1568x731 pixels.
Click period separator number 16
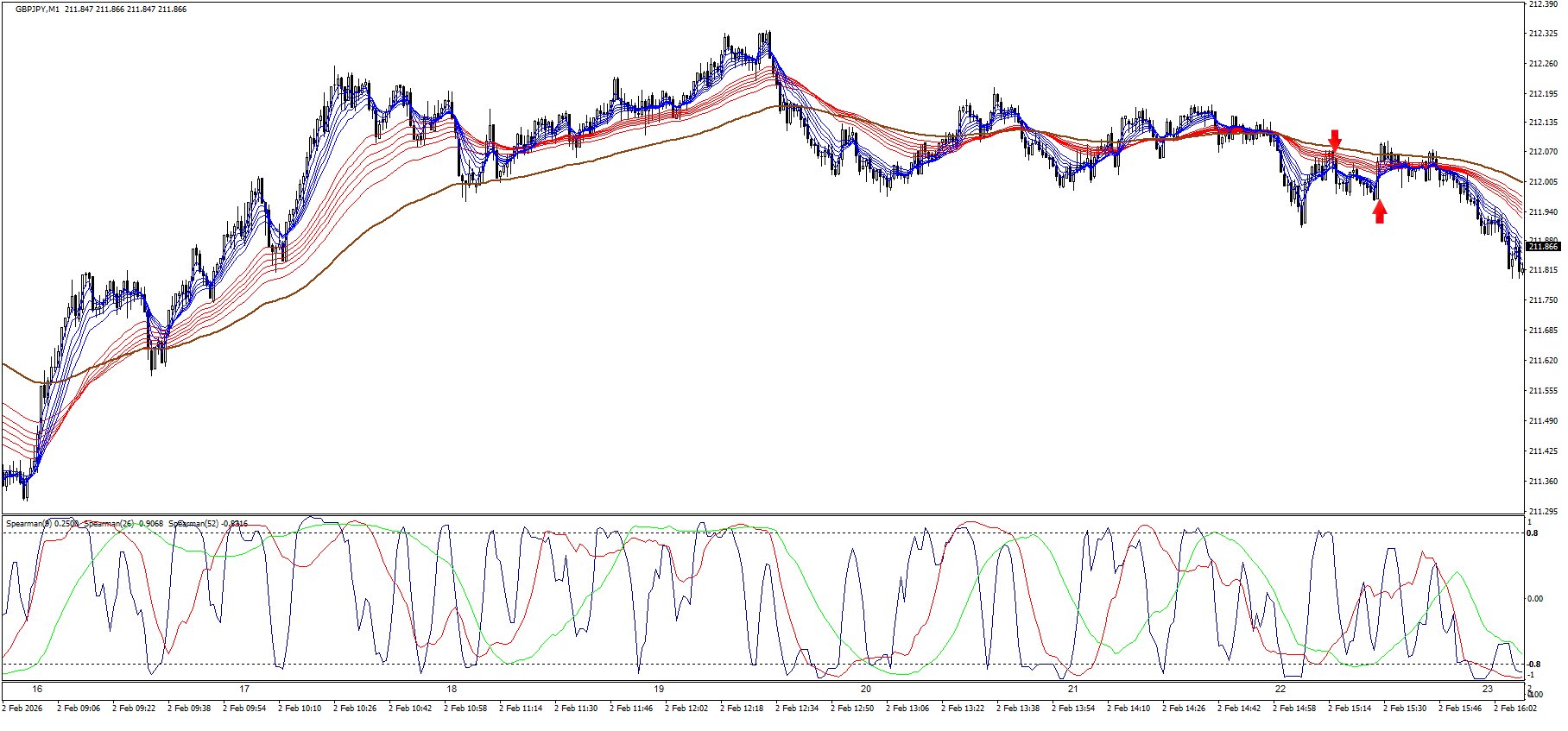click(37, 690)
